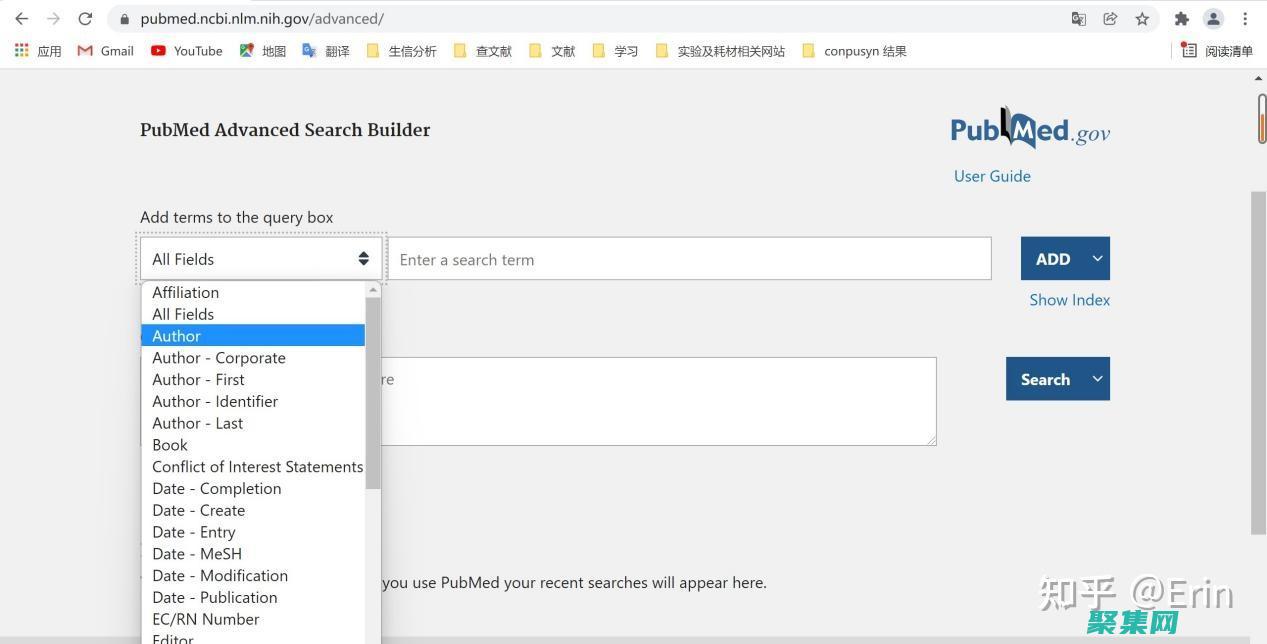Image resolution: width=1267 pixels, height=644 pixels.
Task: Click the All Fields field selector
Action: pyautogui.click(x=260, y=259)
